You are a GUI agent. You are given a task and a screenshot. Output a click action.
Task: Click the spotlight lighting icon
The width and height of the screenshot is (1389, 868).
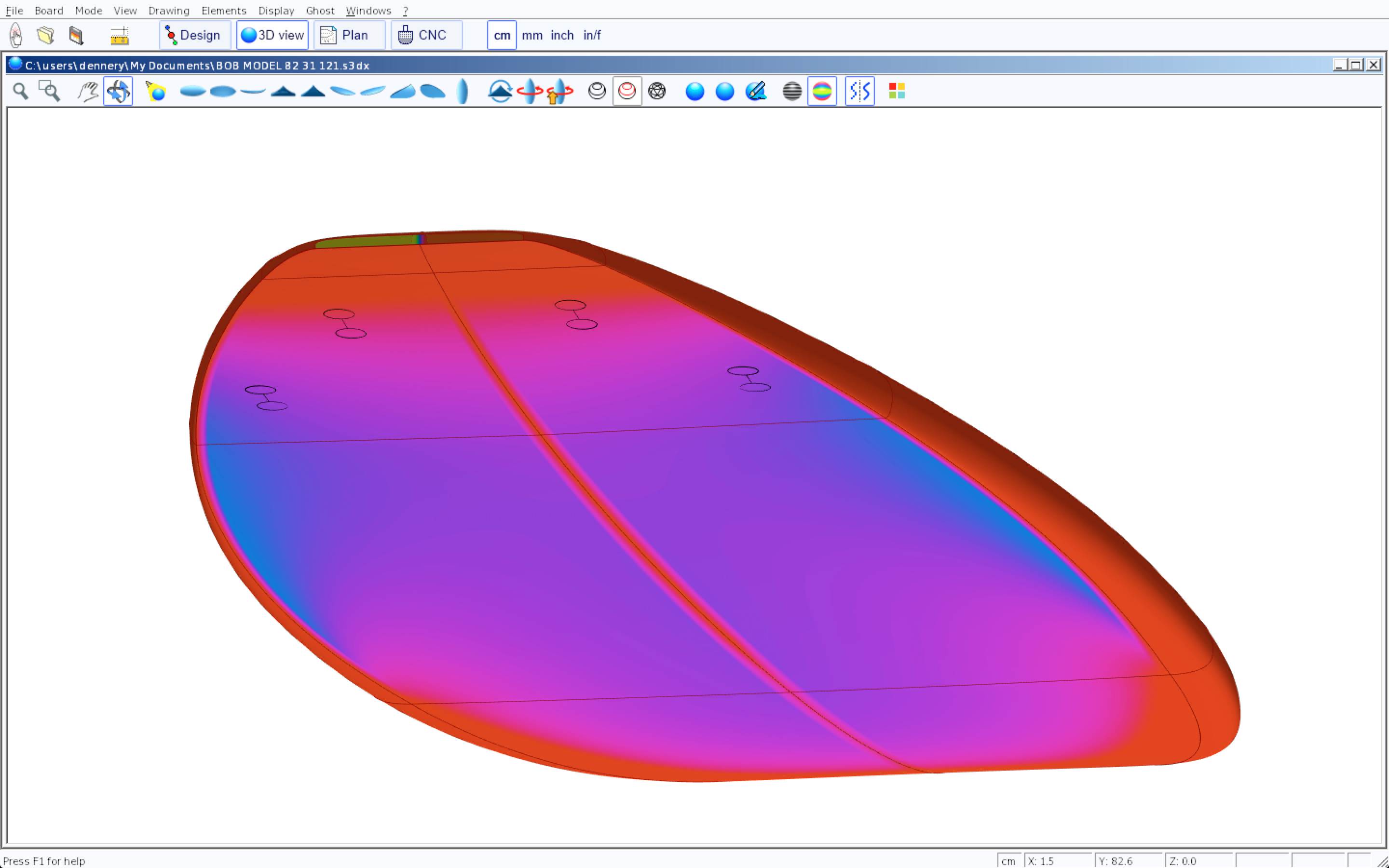pos(156,91)
